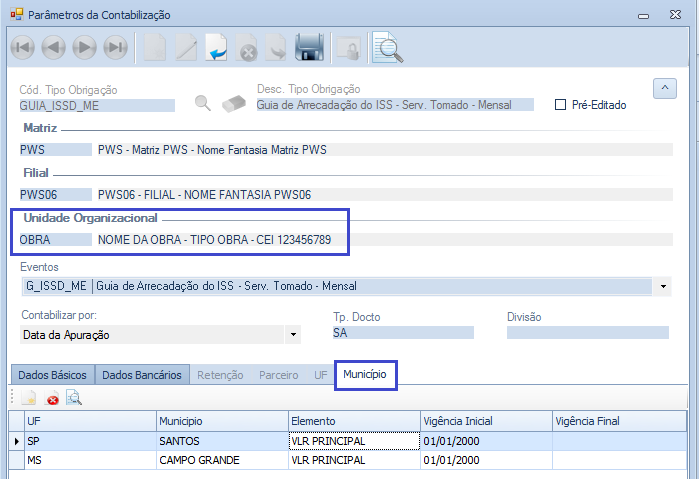699x479 pixels.
Task: Click the empty Divisão field
Action: 588,333
